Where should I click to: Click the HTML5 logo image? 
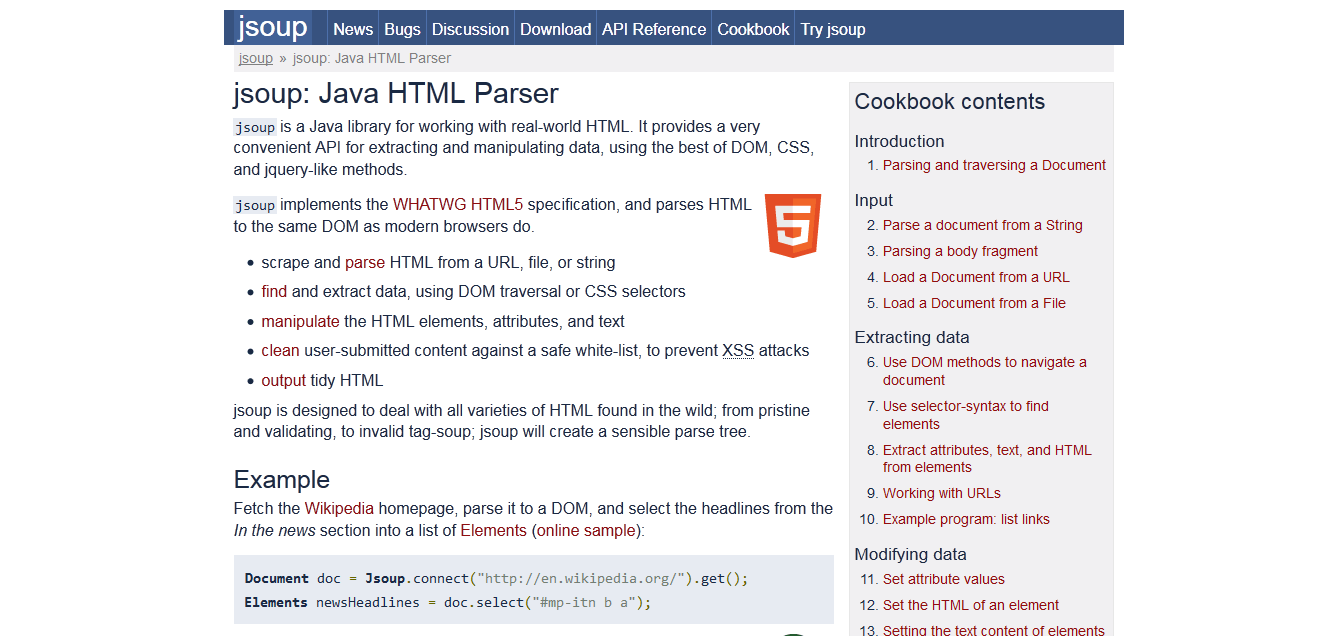[x=793, y=226]
